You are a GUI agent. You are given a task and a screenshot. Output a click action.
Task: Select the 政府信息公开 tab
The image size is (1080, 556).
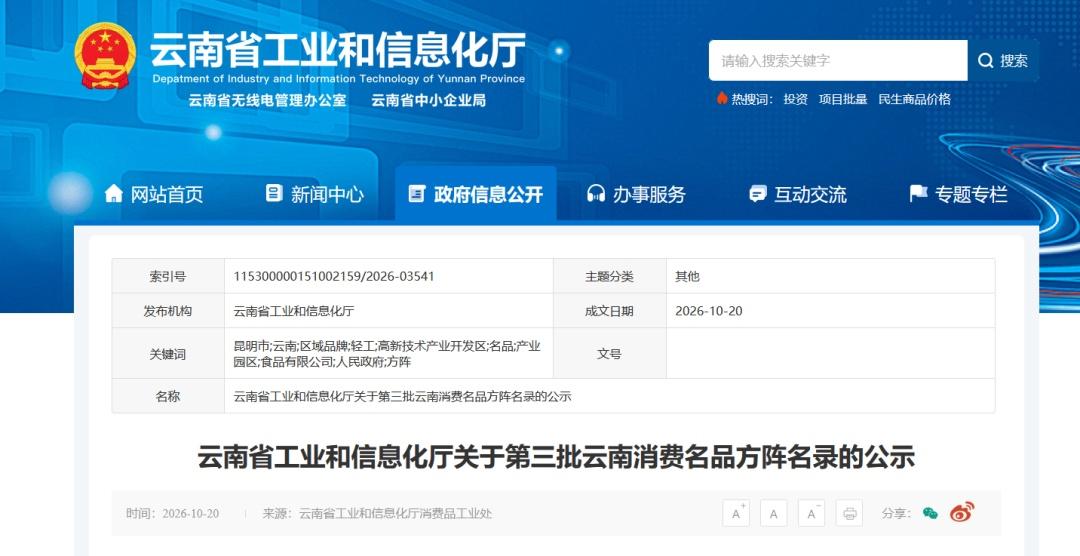point(475,194)
